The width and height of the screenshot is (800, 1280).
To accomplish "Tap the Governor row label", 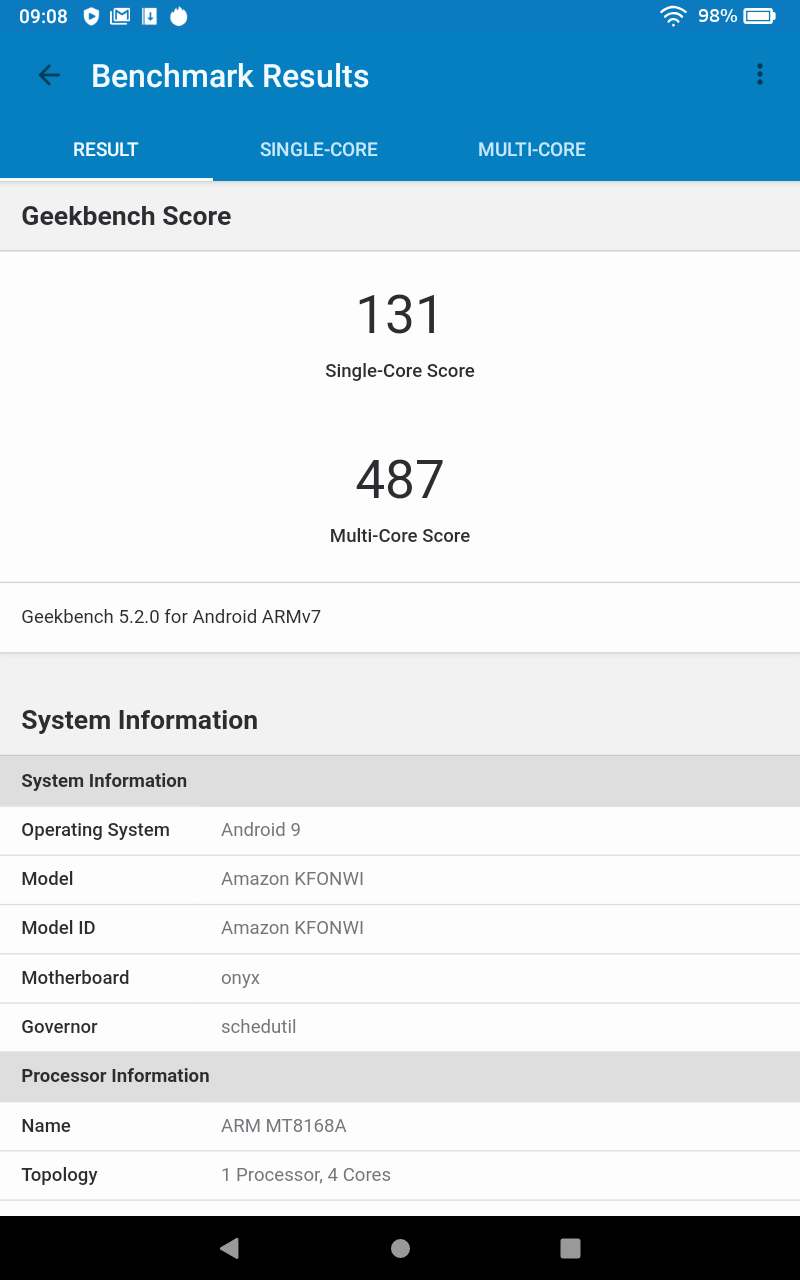I will click(x=60, y=1027).
